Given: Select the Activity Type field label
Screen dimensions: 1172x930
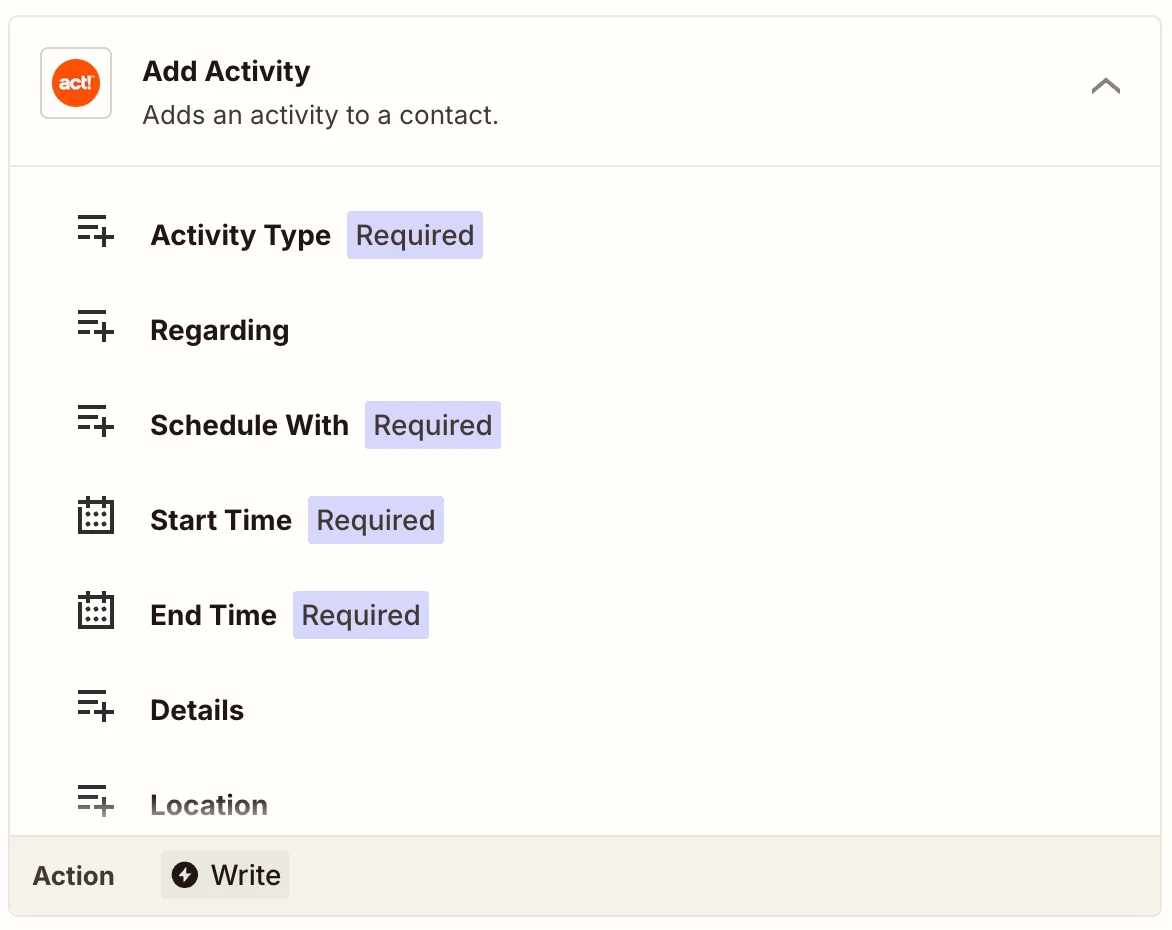Looking at the screenshot, I should (x=240, y=236).
